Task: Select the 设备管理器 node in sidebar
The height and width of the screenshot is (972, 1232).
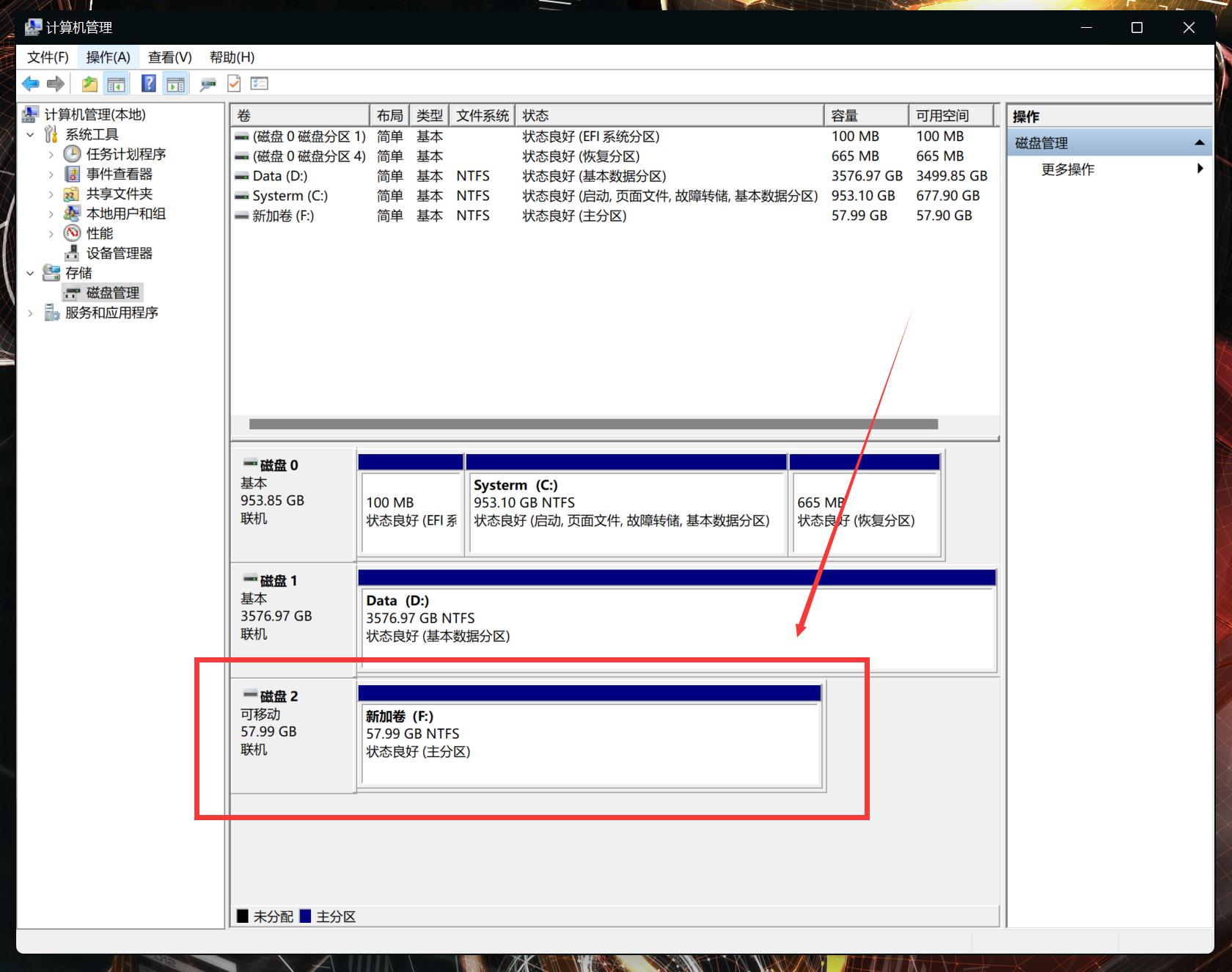Action: point(118,252)
